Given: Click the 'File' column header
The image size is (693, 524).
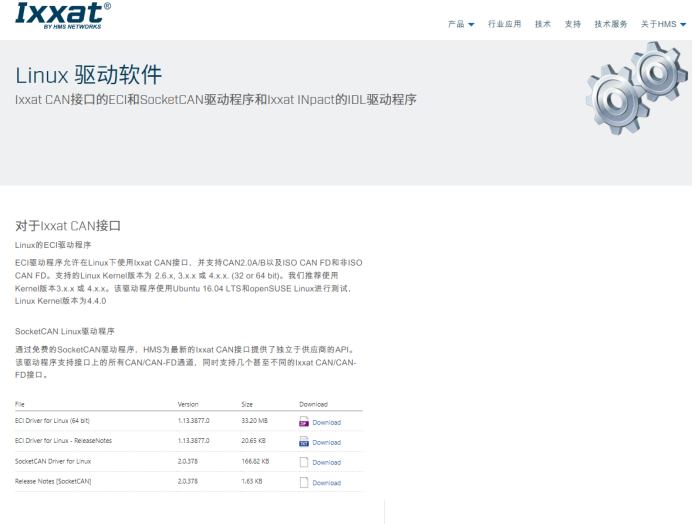Looking at the screenshot, I should click(20, 404).
